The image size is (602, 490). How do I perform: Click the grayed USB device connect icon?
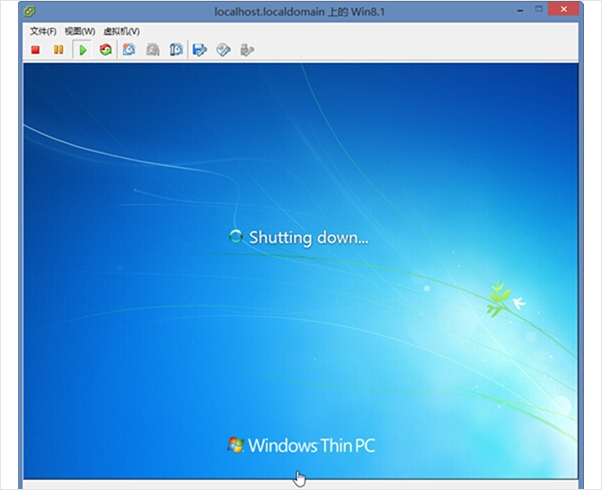[x=247, y=50]
